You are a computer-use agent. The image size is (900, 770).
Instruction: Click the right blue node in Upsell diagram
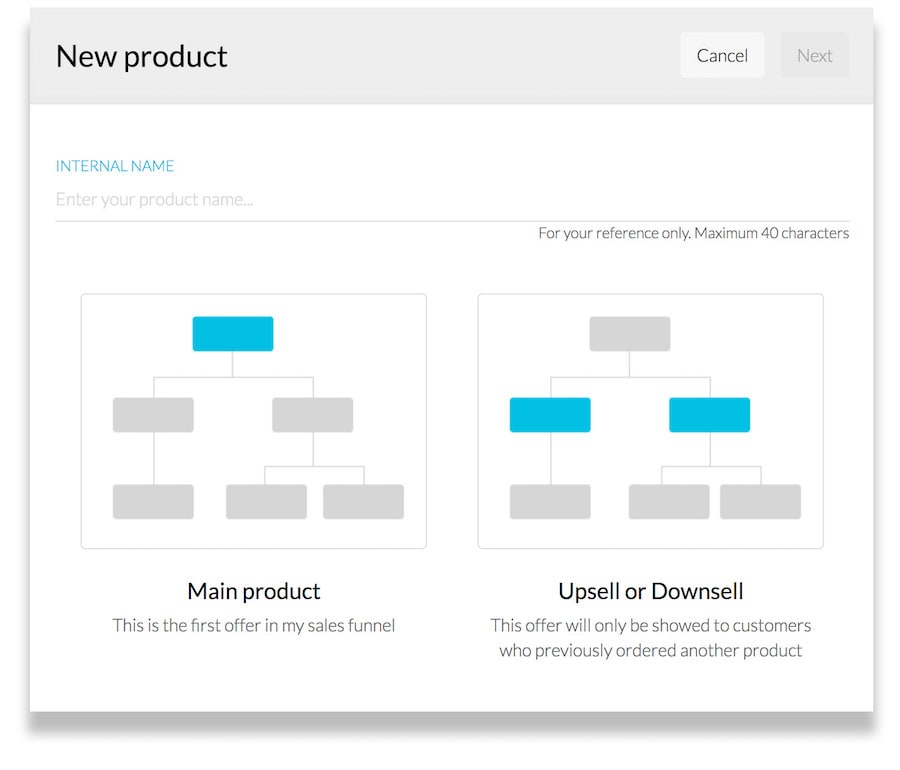point(709,415)
